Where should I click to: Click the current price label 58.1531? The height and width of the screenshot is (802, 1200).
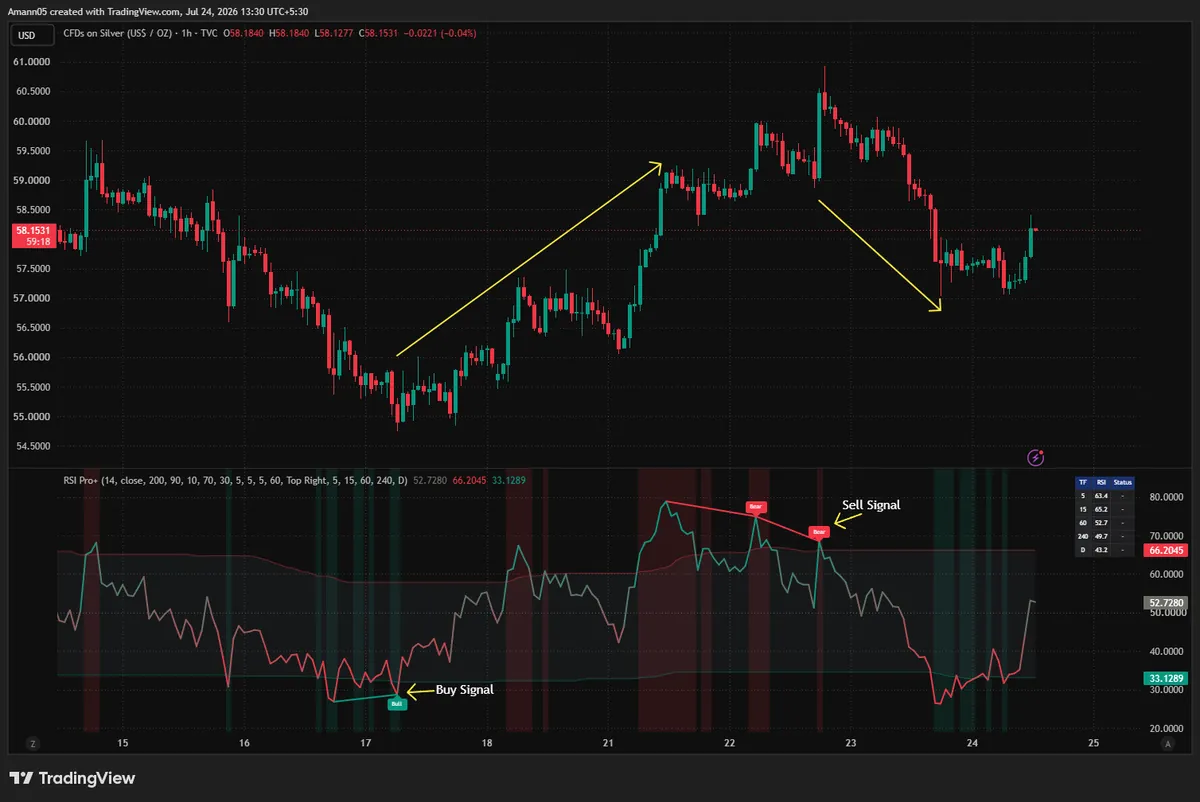[x=32, y=230]
